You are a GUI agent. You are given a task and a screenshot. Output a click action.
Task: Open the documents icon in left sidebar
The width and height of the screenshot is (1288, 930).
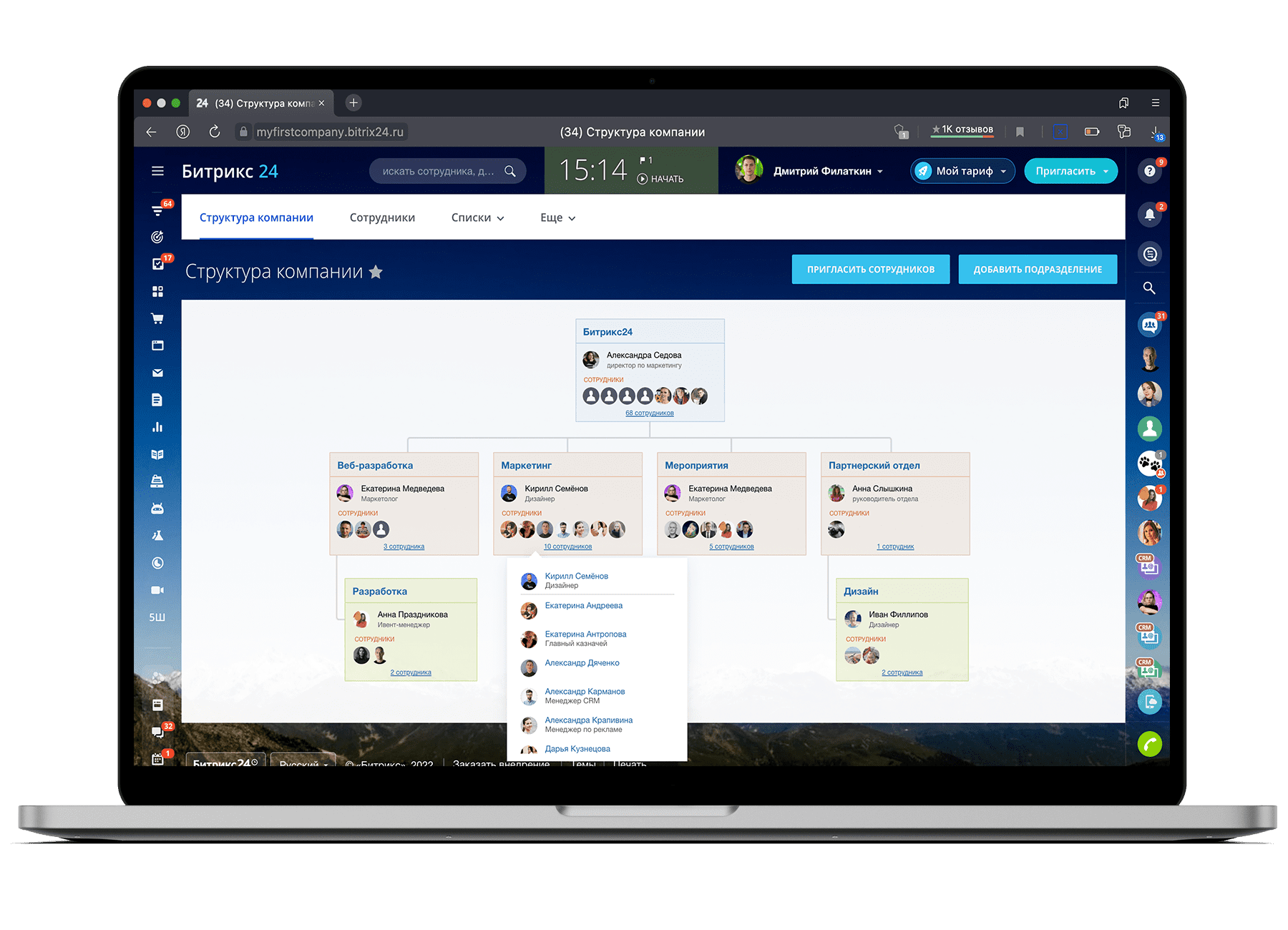tap(157, 400)
